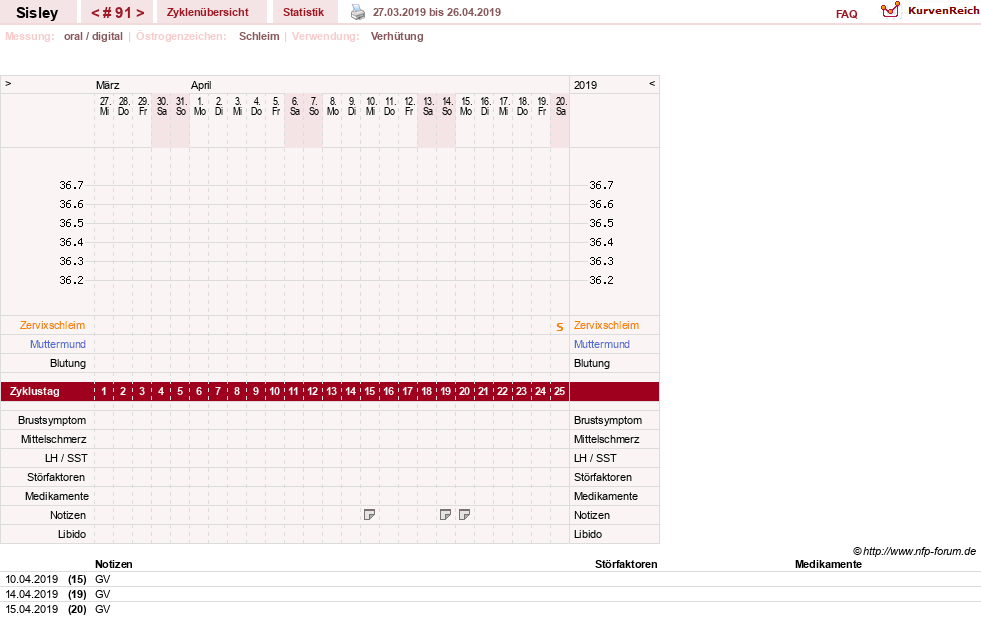Click the Medikamente column heading below the chart
Screen dimensions: 981x643
828,564
